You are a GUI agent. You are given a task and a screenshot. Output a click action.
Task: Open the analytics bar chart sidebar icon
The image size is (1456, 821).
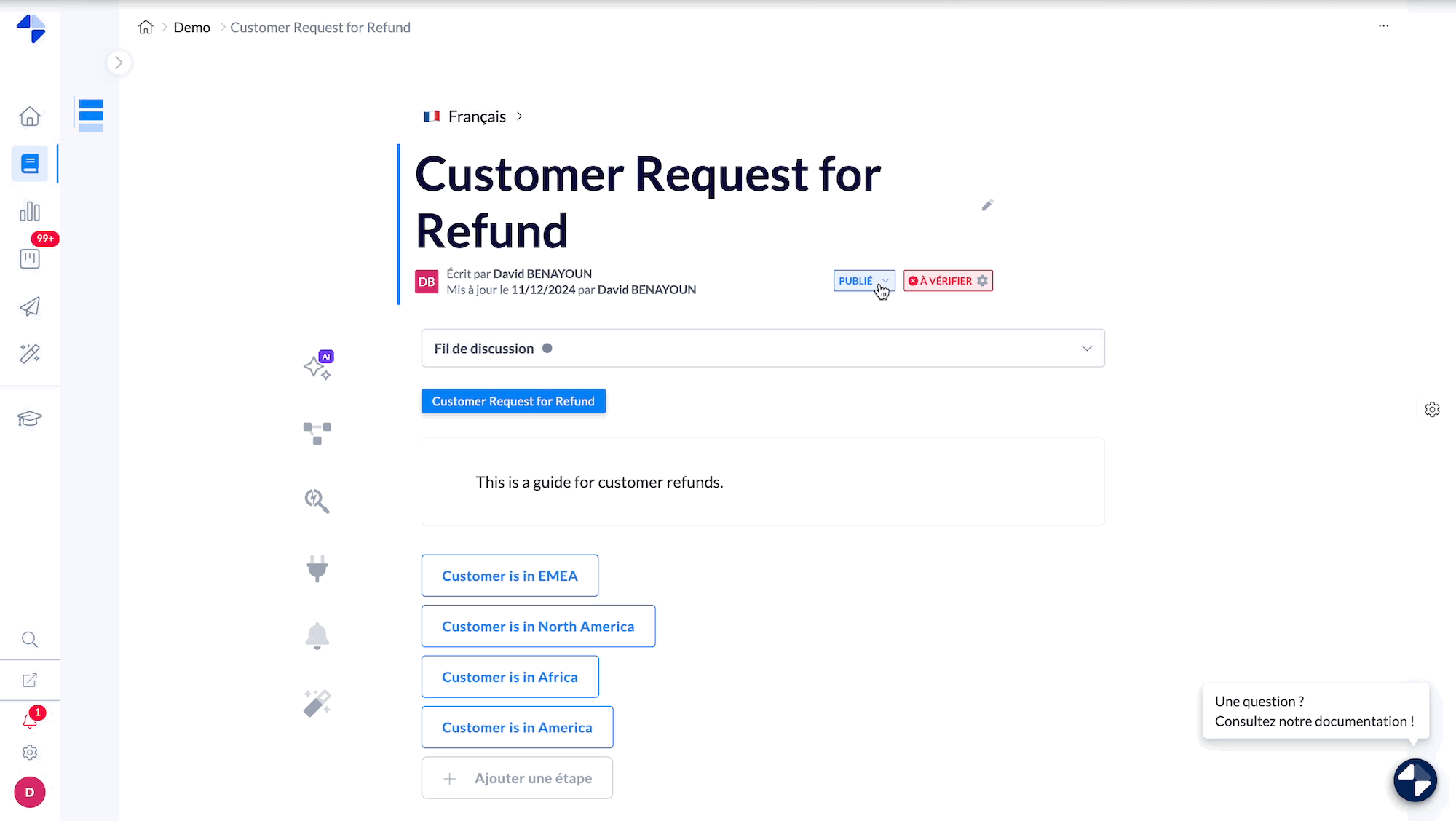(x=30, y=212)
